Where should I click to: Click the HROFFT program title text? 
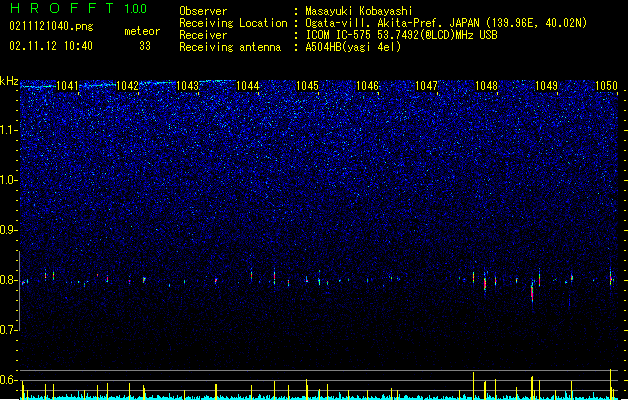pos(62,8)
